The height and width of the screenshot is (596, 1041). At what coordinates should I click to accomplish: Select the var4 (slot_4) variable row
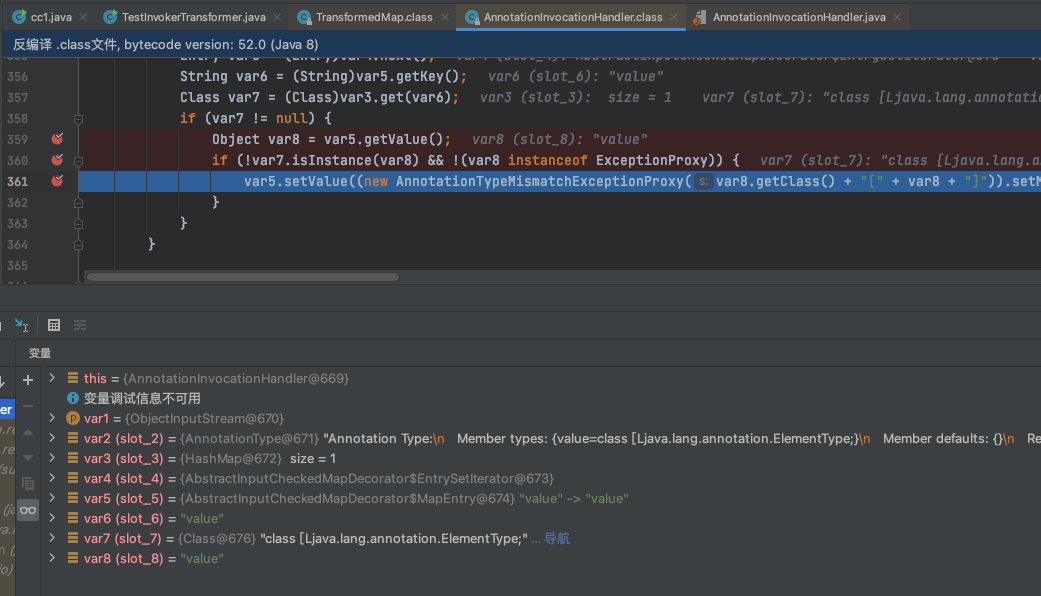point(540,478)
